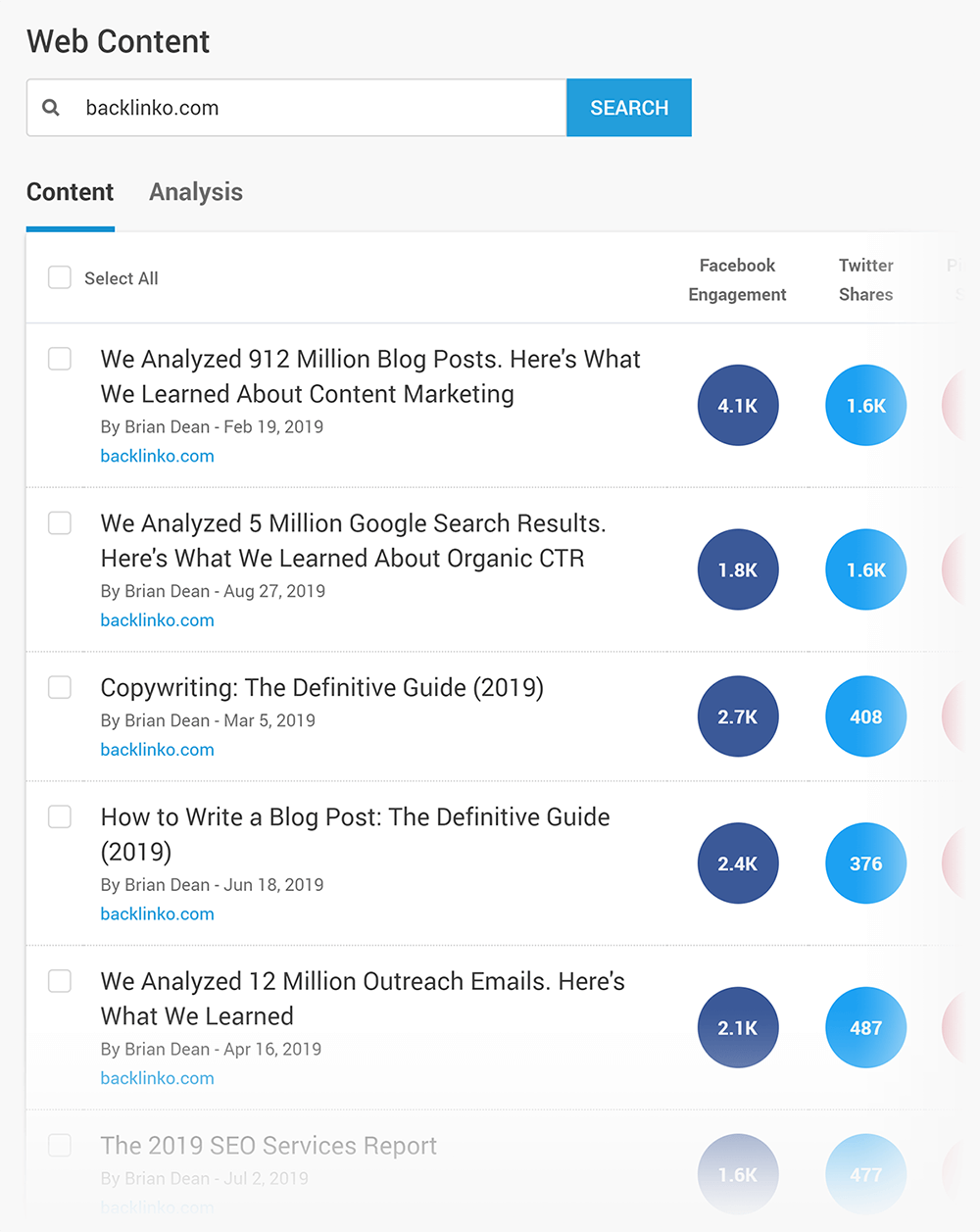
Task: Check the 912 Million Blog Posts row
Action: pyautogui.click(x=60, y=359)
